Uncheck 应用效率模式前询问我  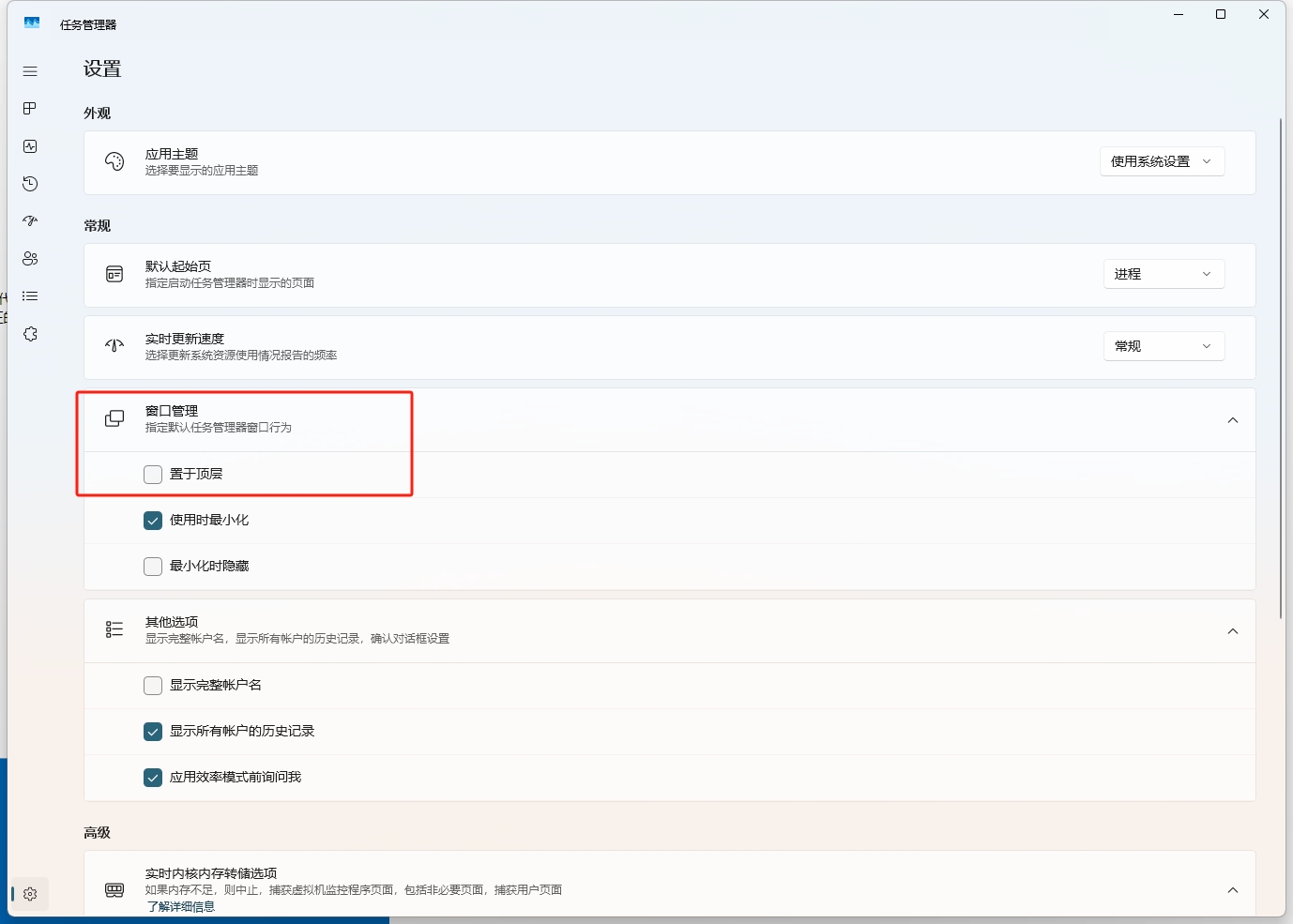tap(153, 778)
